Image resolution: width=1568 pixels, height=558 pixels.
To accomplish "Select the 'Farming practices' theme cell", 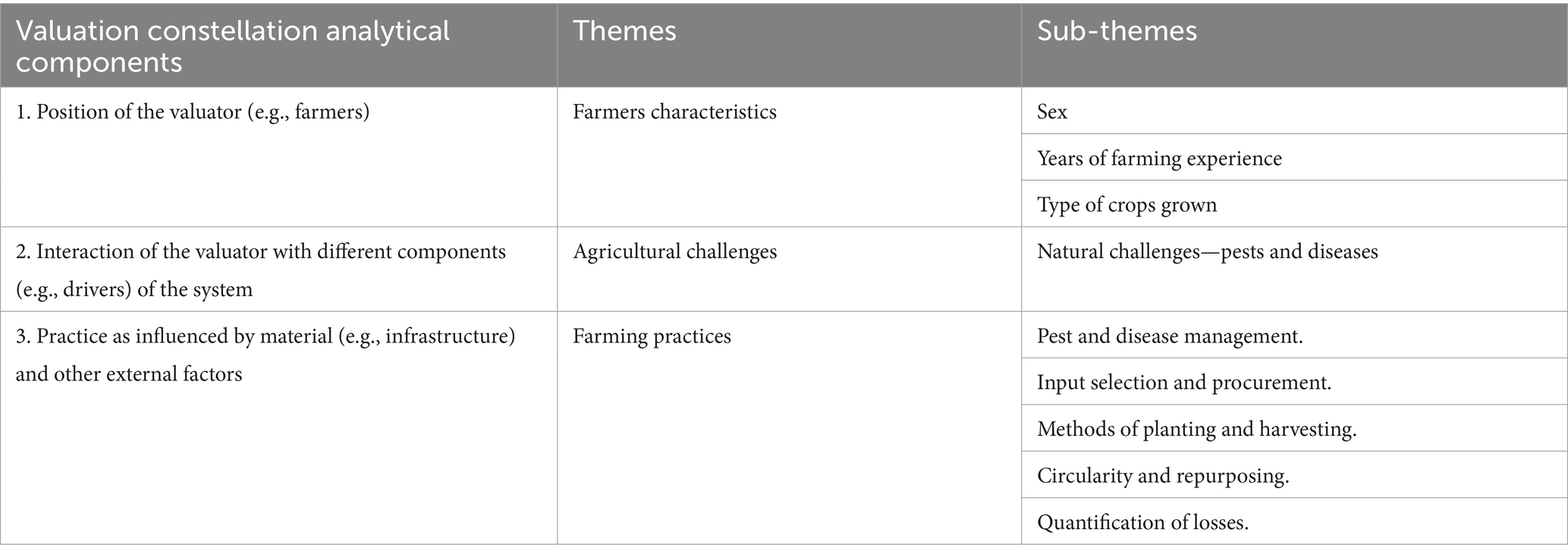I will [x=652, y=336].
